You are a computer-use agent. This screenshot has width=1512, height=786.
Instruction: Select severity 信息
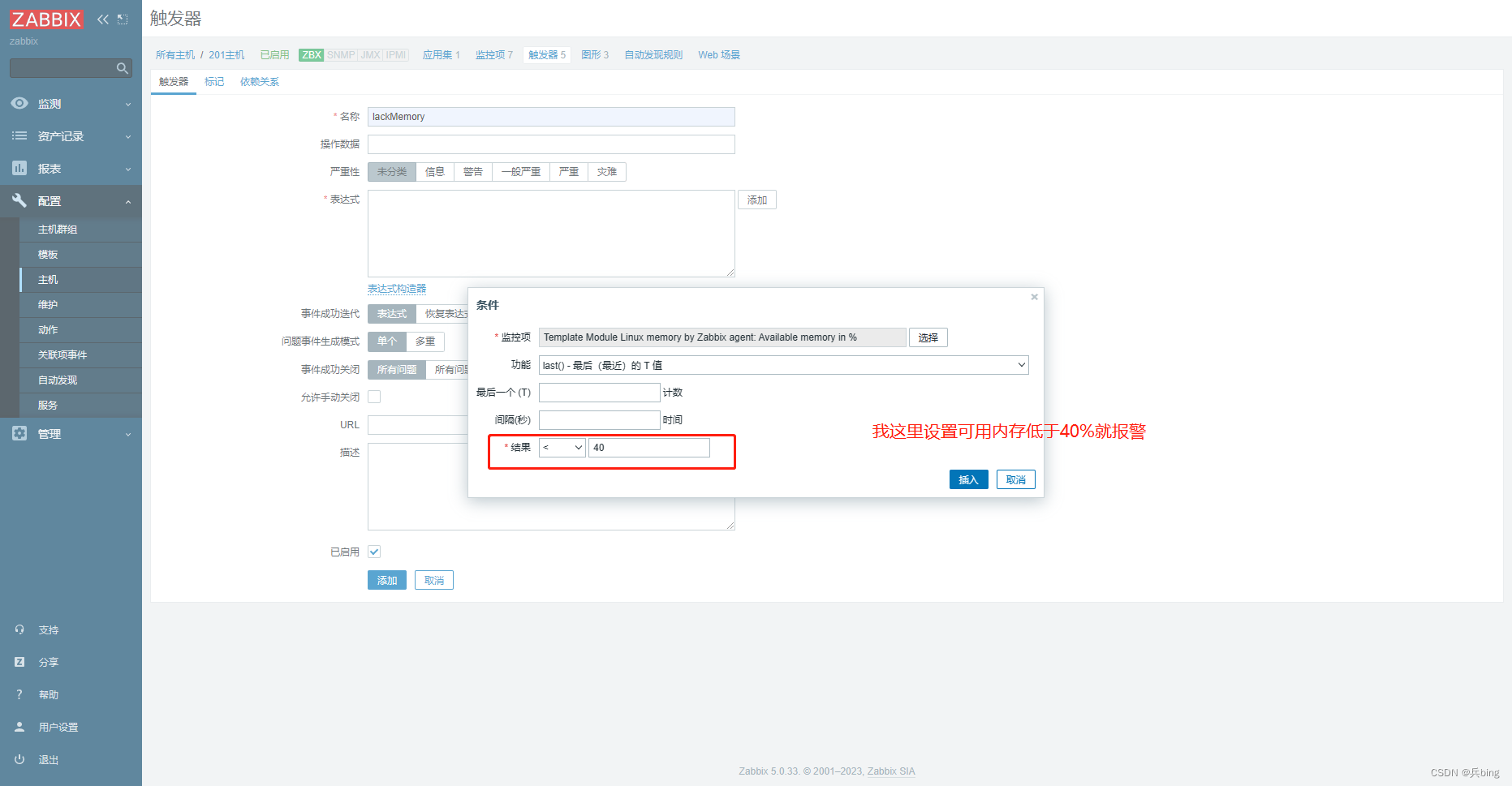[x=435, y=172]
